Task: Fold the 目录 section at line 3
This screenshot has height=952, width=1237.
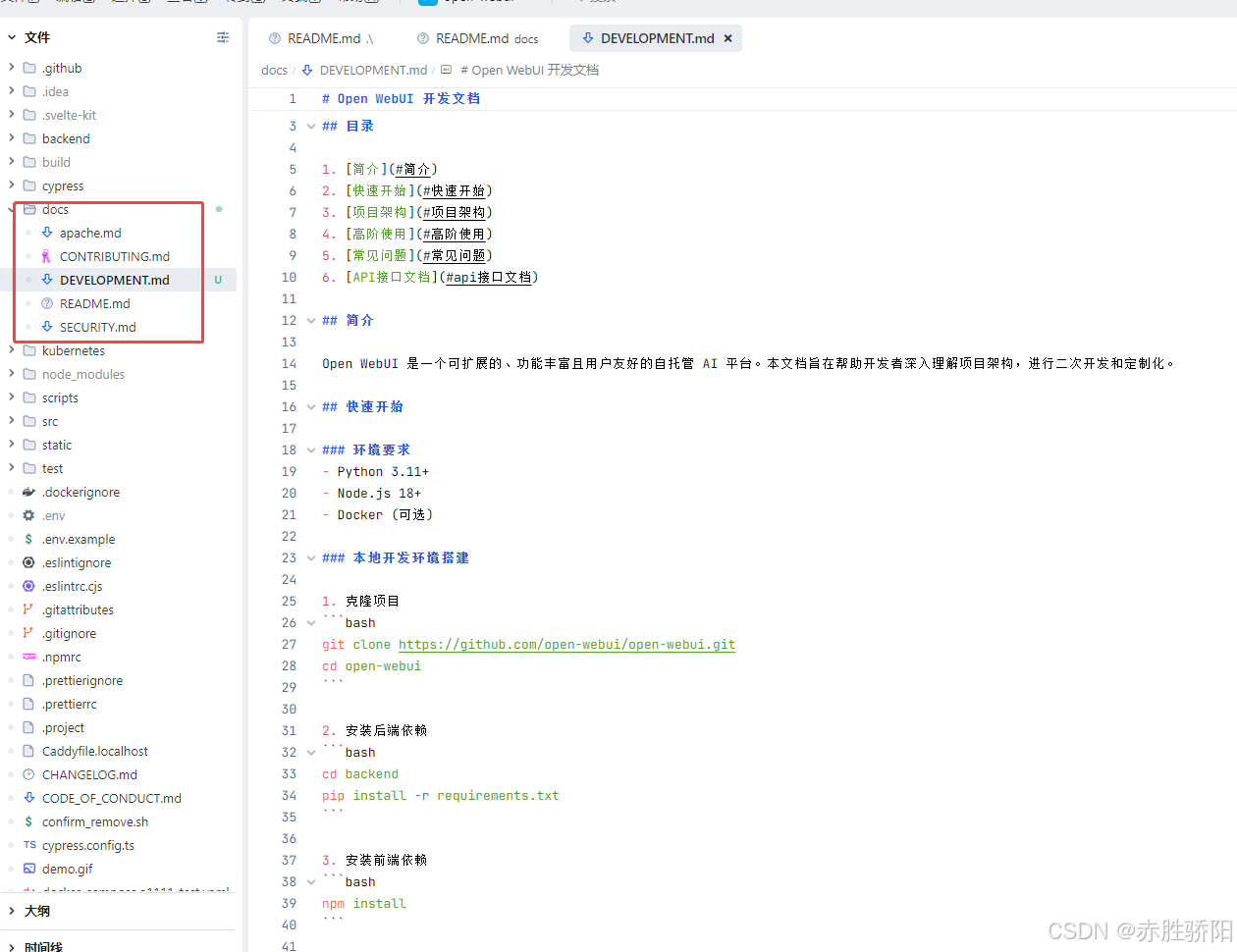Action: (x=311, y=127)
